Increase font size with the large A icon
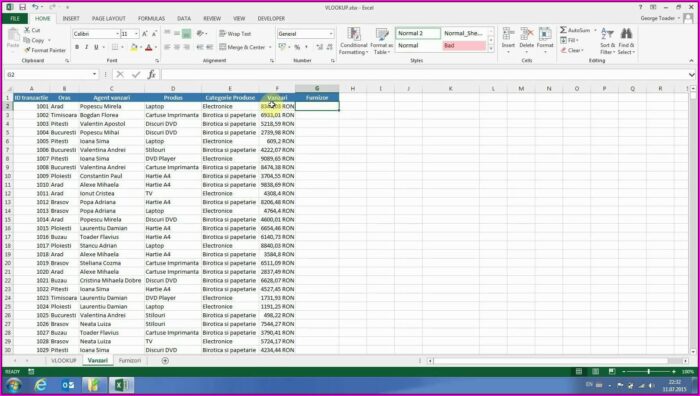This screenshot has height=396, width=700. [145, 34]
